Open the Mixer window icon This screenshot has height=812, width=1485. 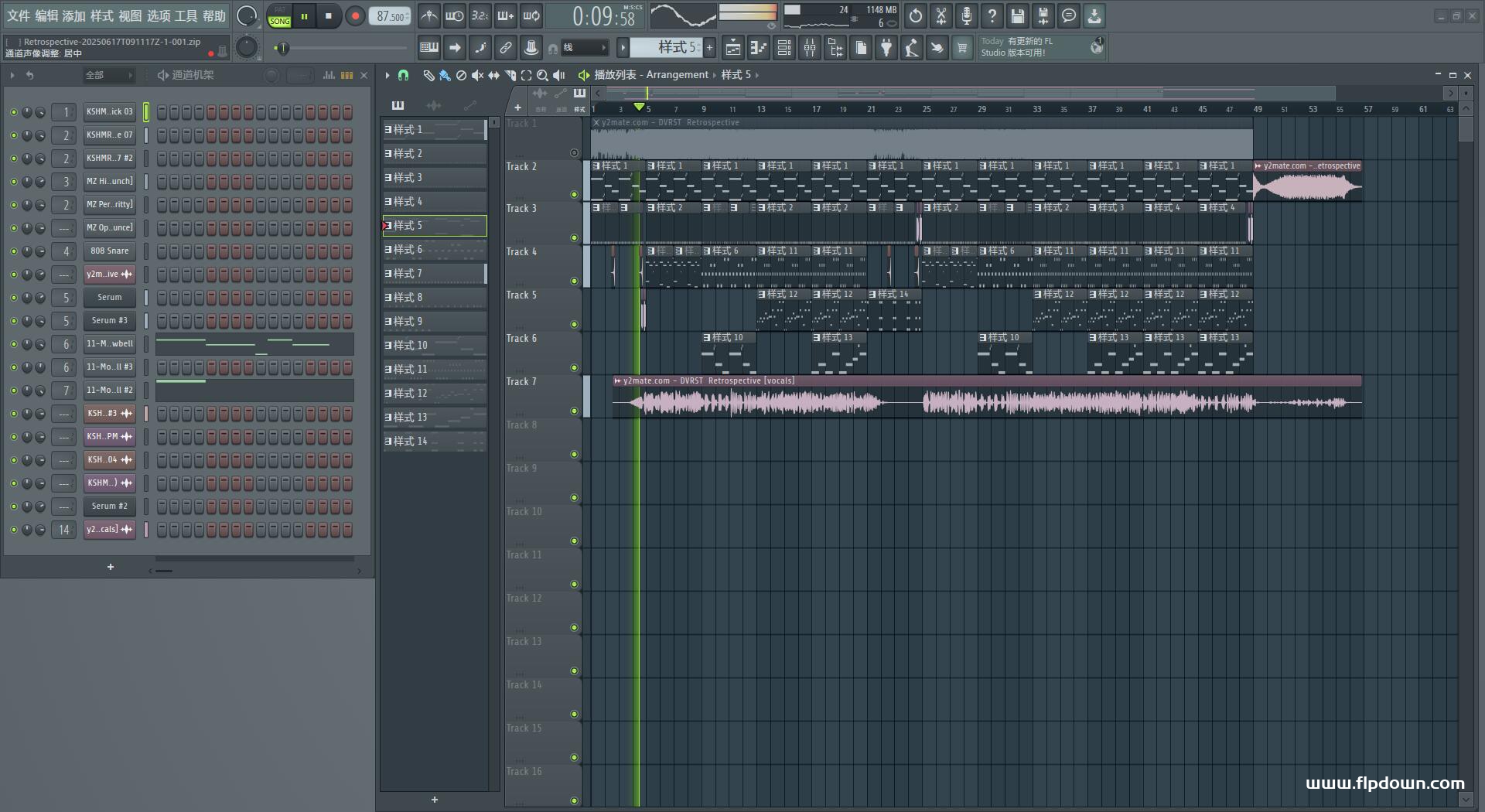click(x=810, y=48)
